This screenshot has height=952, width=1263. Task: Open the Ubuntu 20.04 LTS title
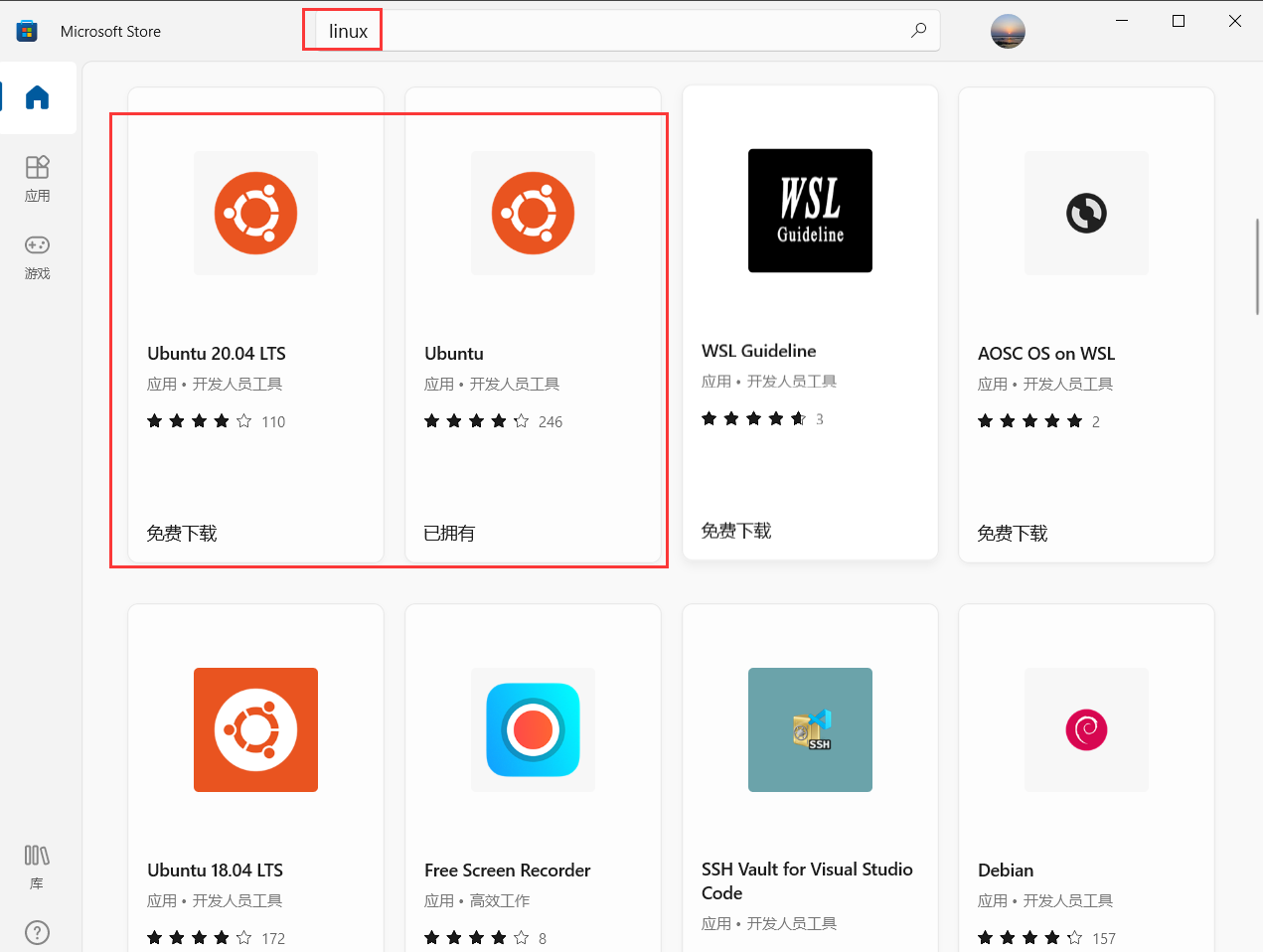click(217, 354)
